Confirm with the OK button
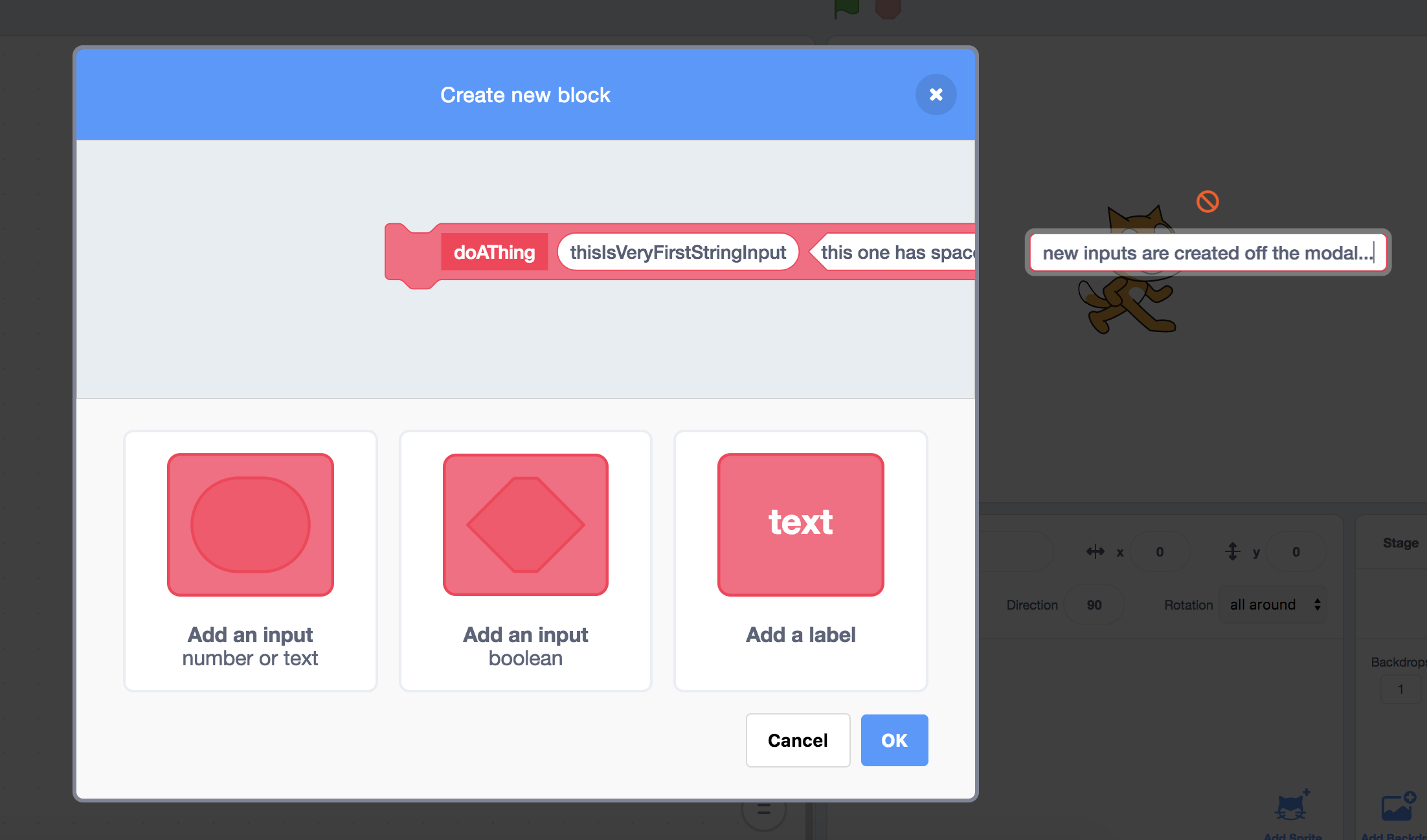1427x840 pixels. [894, 740]
